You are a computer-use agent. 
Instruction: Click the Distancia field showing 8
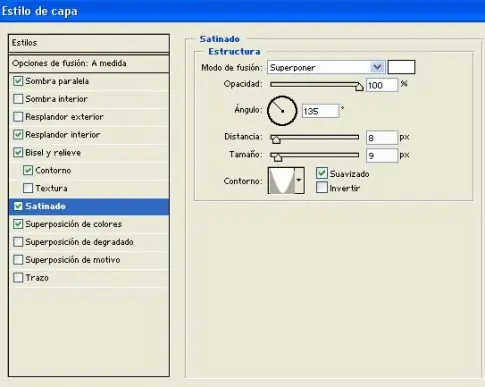(382, 138)
